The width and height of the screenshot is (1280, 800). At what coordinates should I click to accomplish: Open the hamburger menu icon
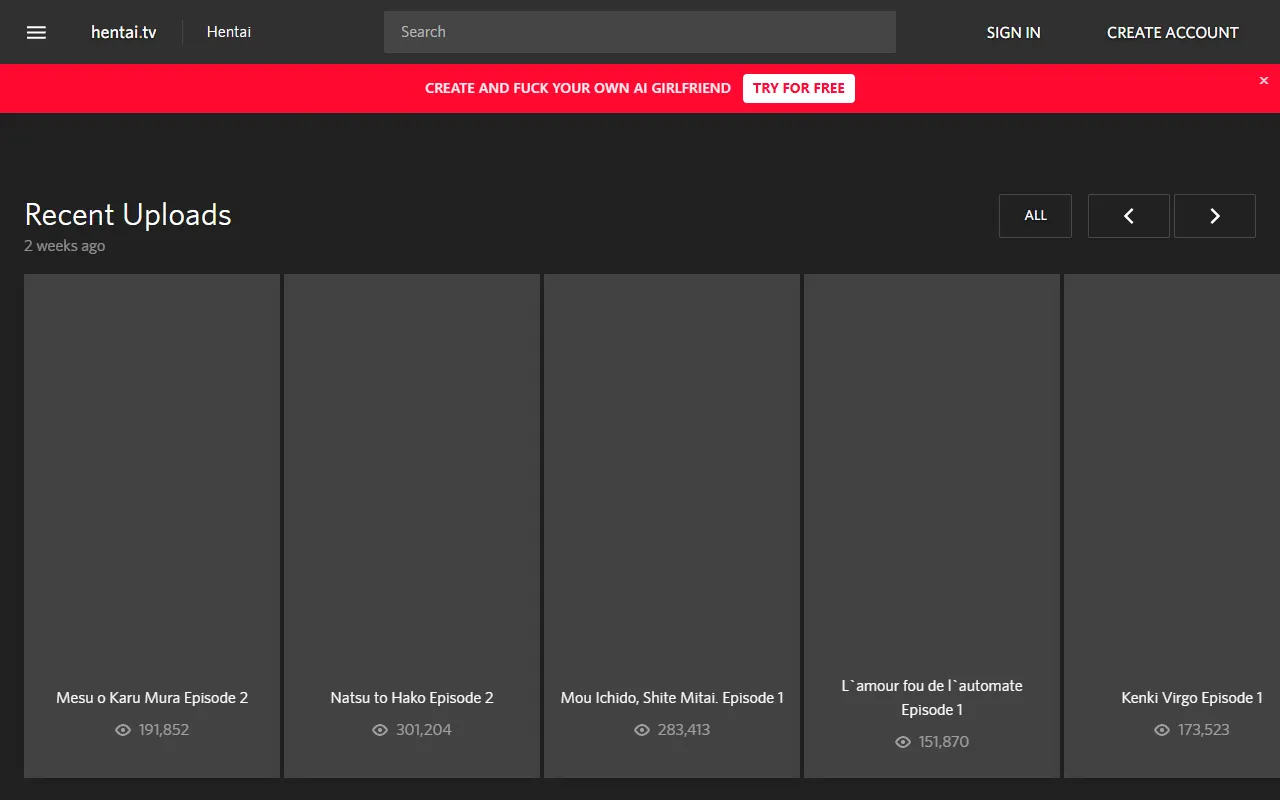point(36,32)
